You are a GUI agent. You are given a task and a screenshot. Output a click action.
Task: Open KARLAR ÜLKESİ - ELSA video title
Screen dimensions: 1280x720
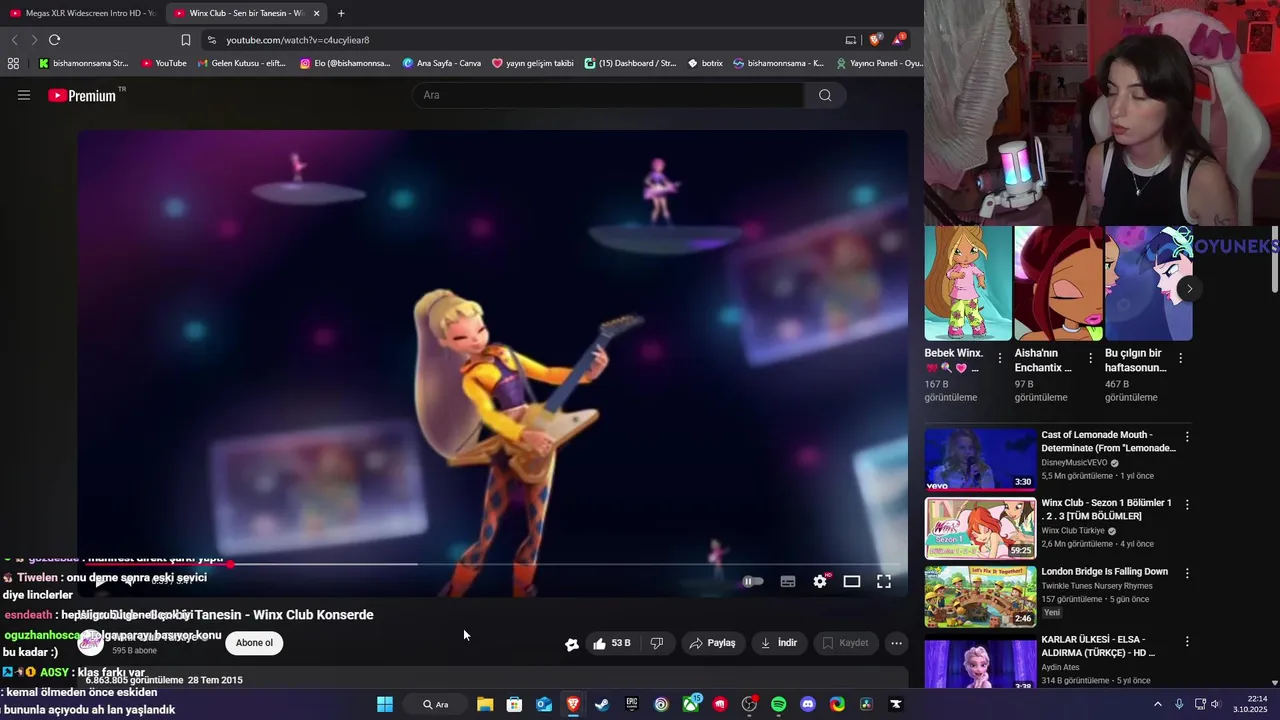coord(1098,646)
